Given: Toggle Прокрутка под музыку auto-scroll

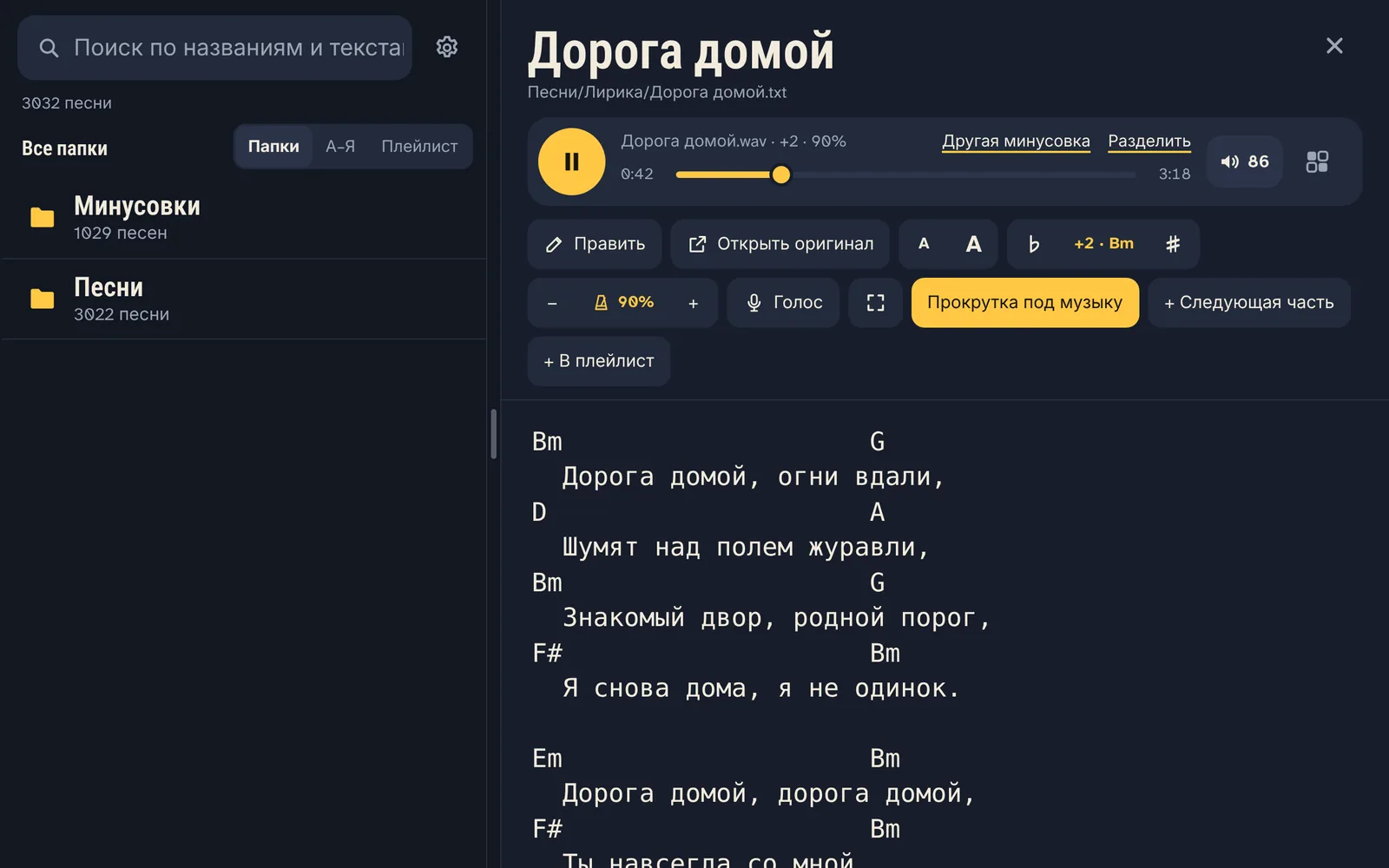Looking at the screenshot, I should pyautogui.click(x=1024, y=302).
